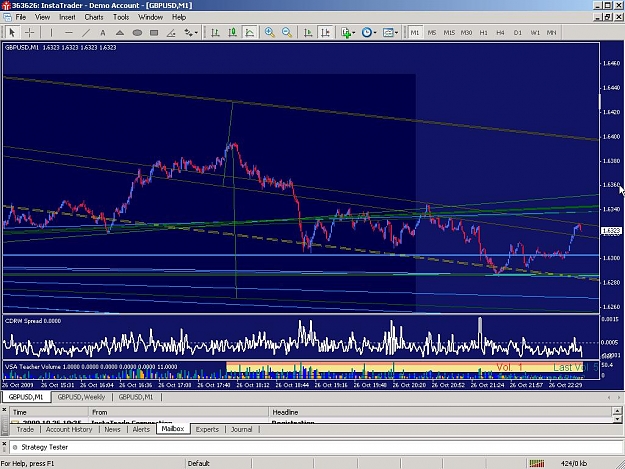Toggle chart auto scroll

pos(308,33)
